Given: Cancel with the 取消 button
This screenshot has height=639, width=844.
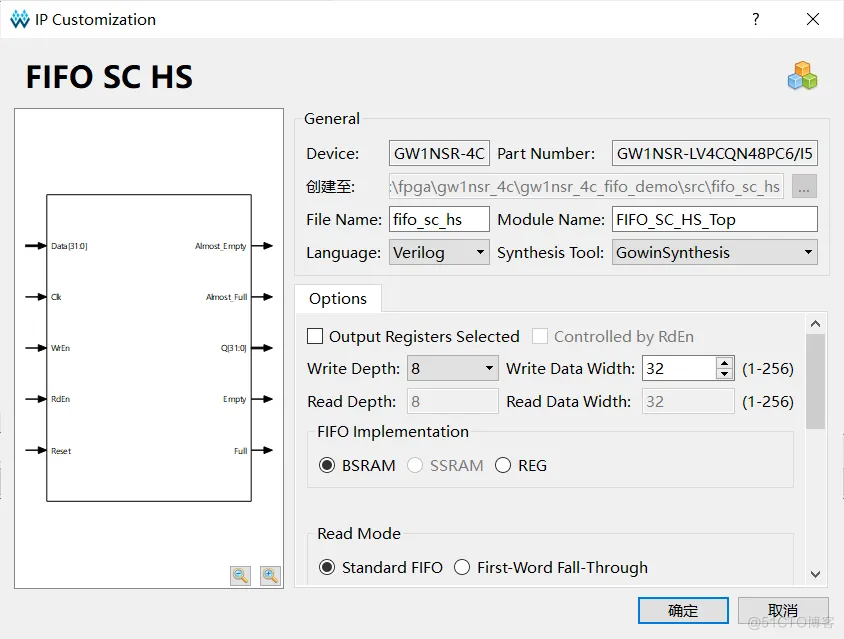Looking at the screenshot, I should pyautogui.click(x=783, y=610).
